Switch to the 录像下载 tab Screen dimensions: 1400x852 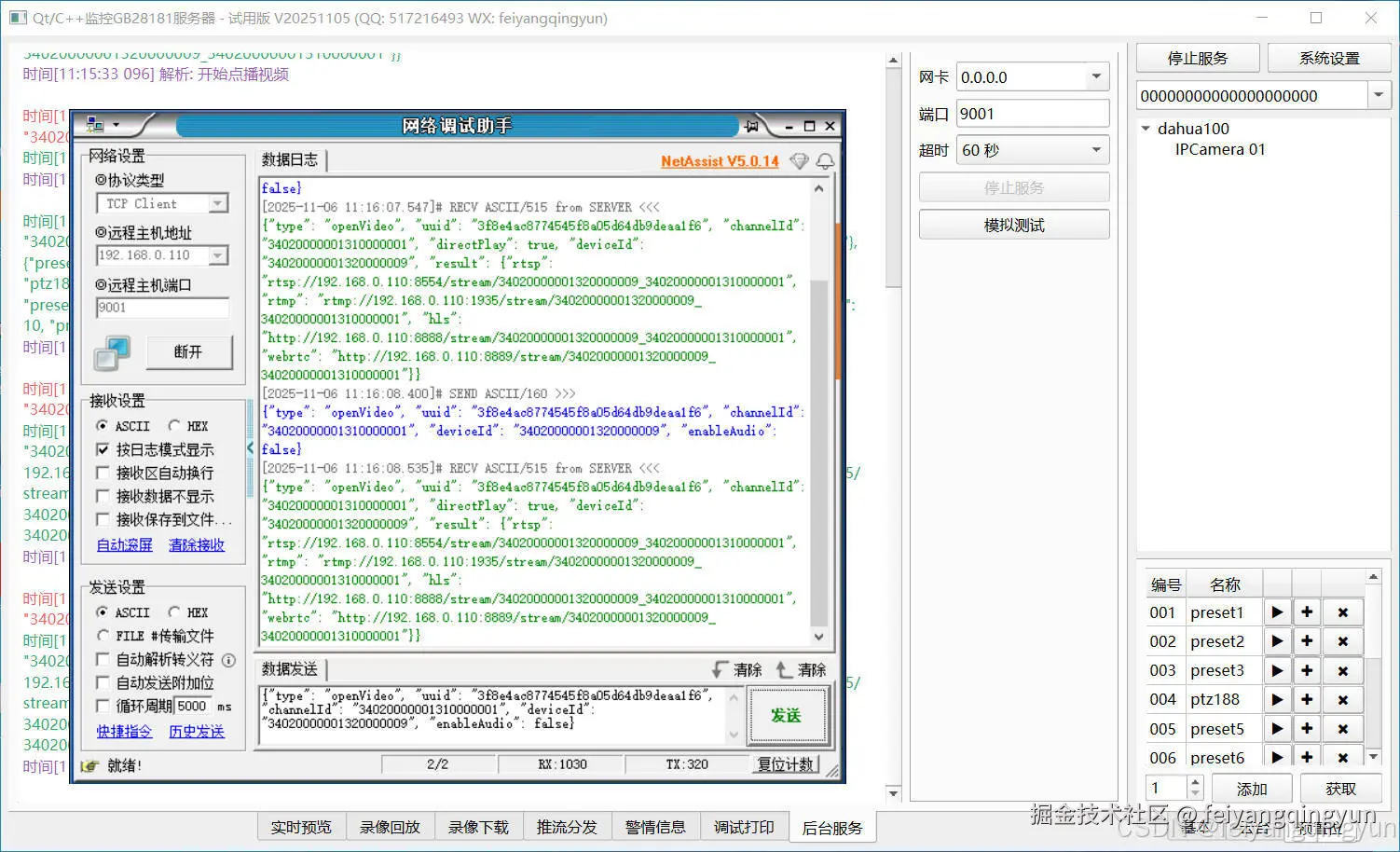pos(478,827)
